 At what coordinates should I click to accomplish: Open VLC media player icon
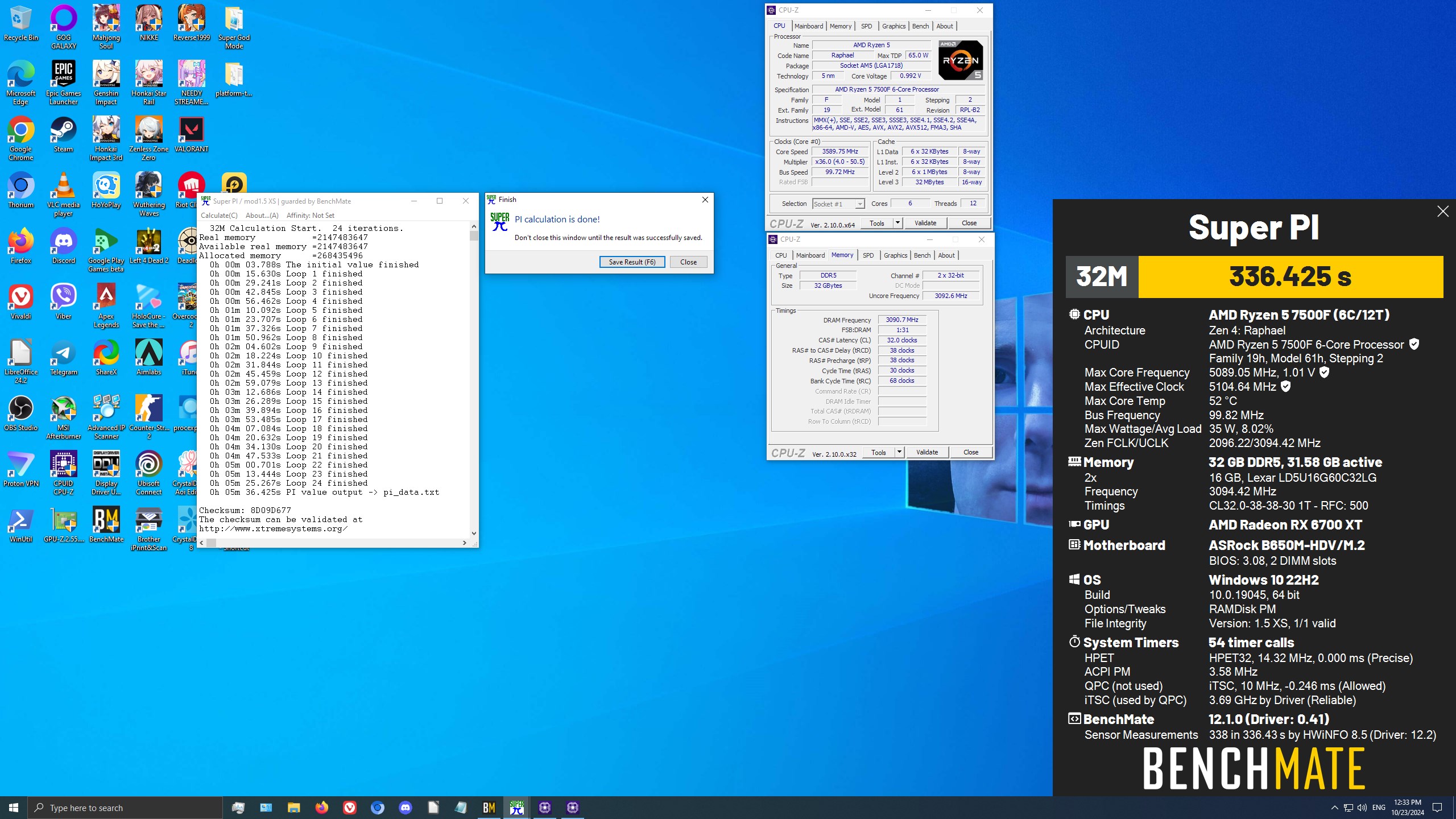(x=63, y=195)
